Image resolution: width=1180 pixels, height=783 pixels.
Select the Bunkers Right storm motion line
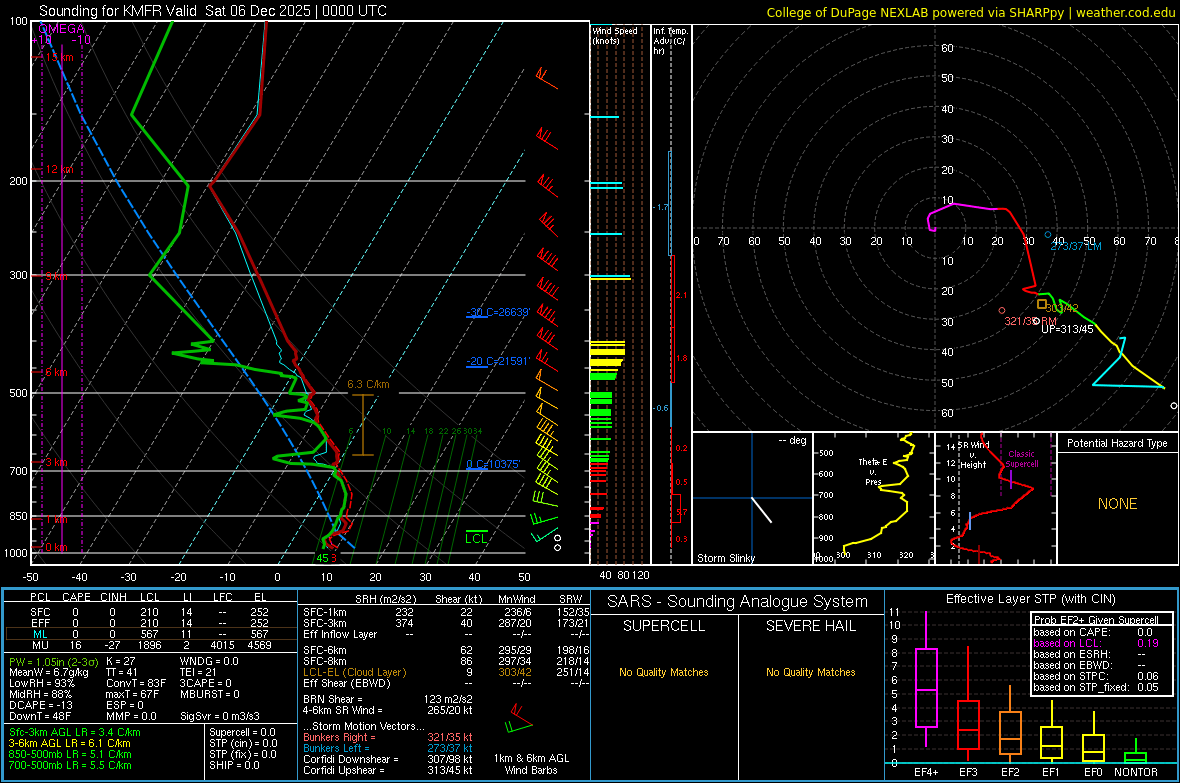click(388, 738)
